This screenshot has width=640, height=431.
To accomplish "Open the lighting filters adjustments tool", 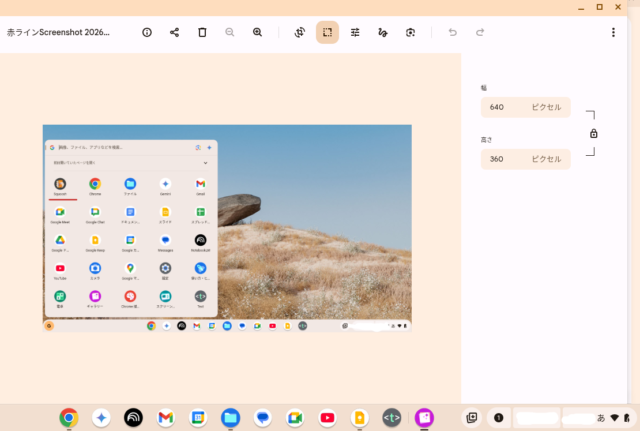I will pos(355,32).
